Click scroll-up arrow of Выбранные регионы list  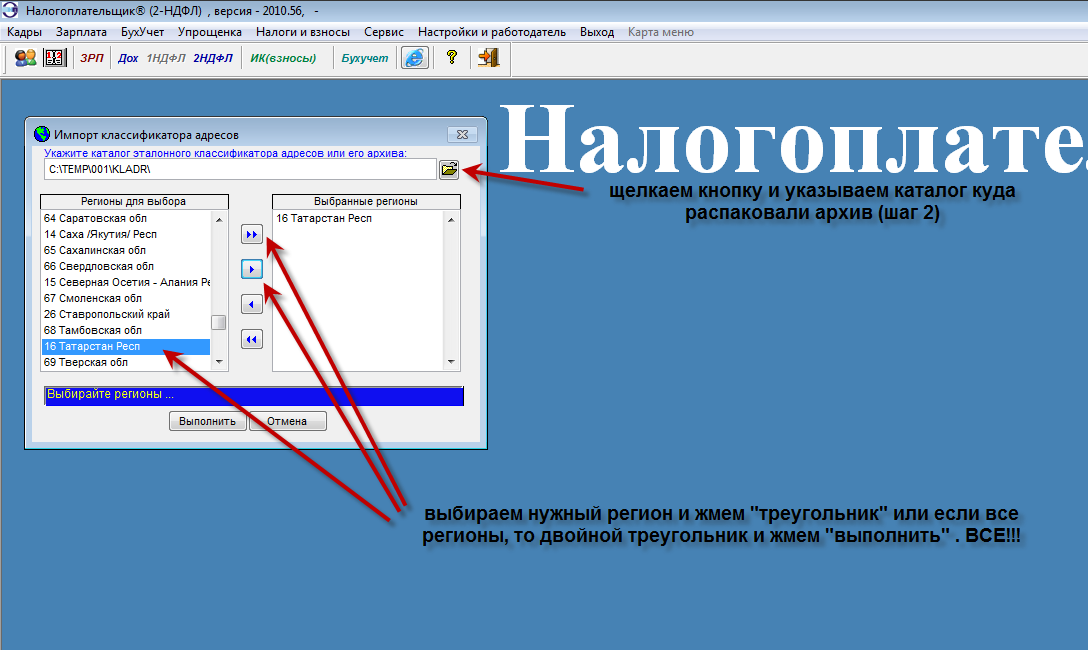click(x=451, y=219)
